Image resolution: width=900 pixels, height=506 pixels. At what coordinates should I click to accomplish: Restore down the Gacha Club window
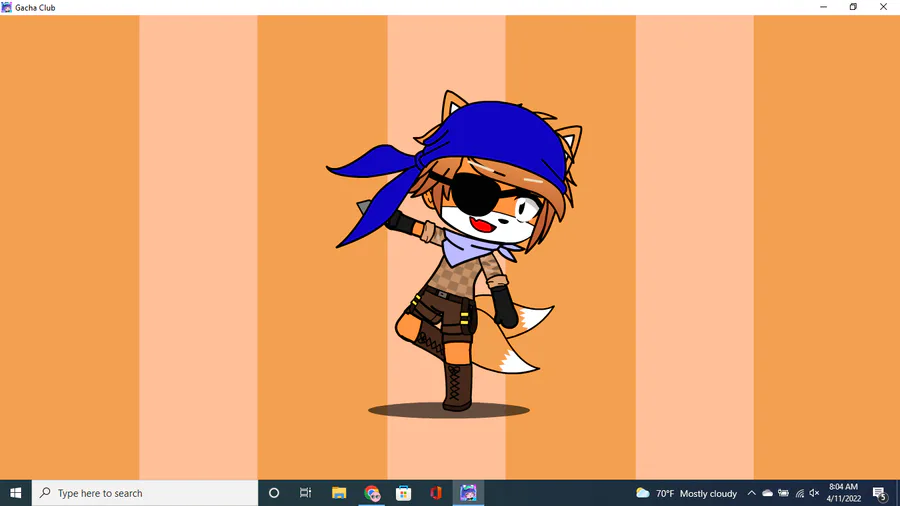854,7
